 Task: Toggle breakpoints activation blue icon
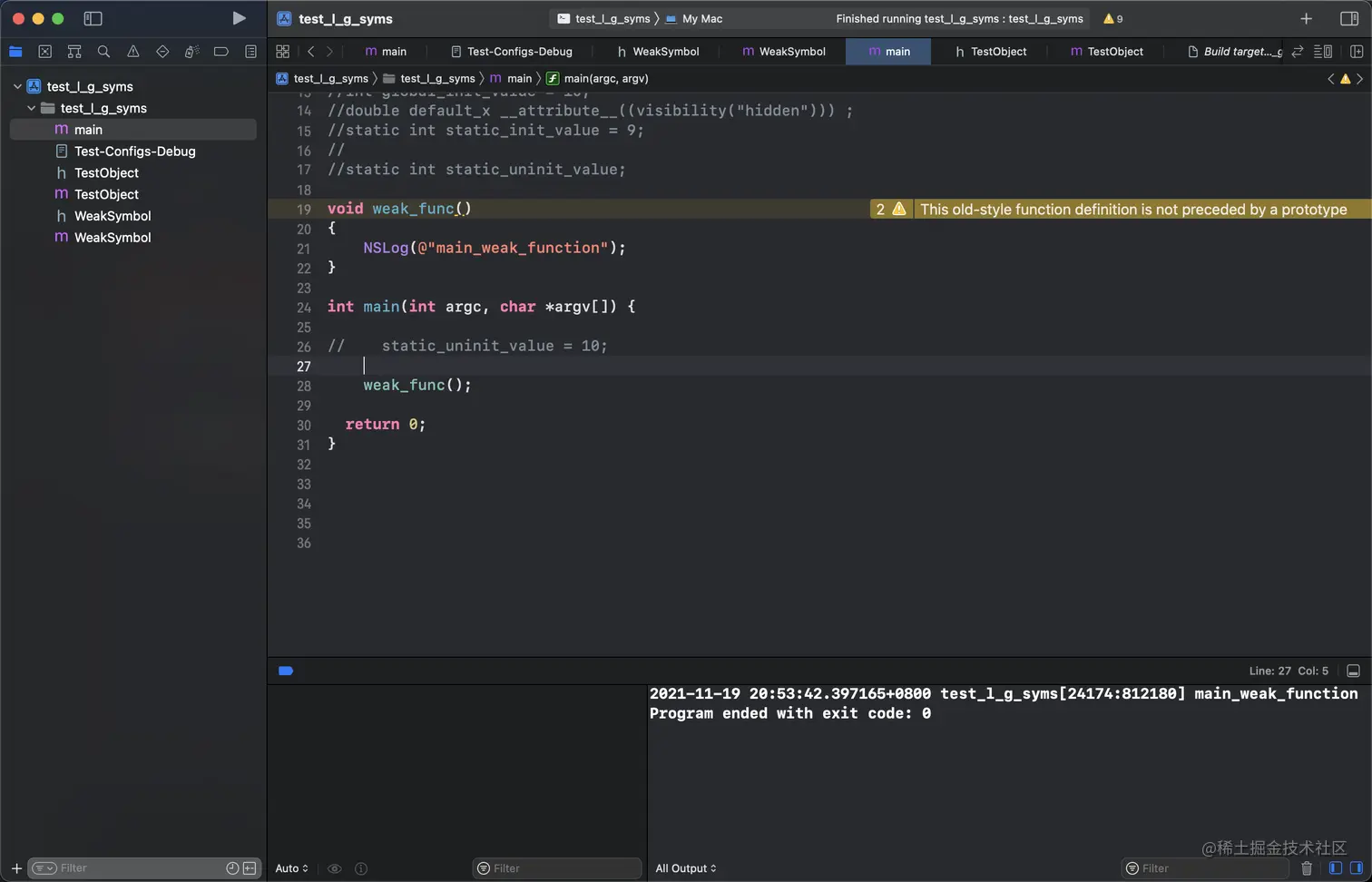tap(286, 671)
